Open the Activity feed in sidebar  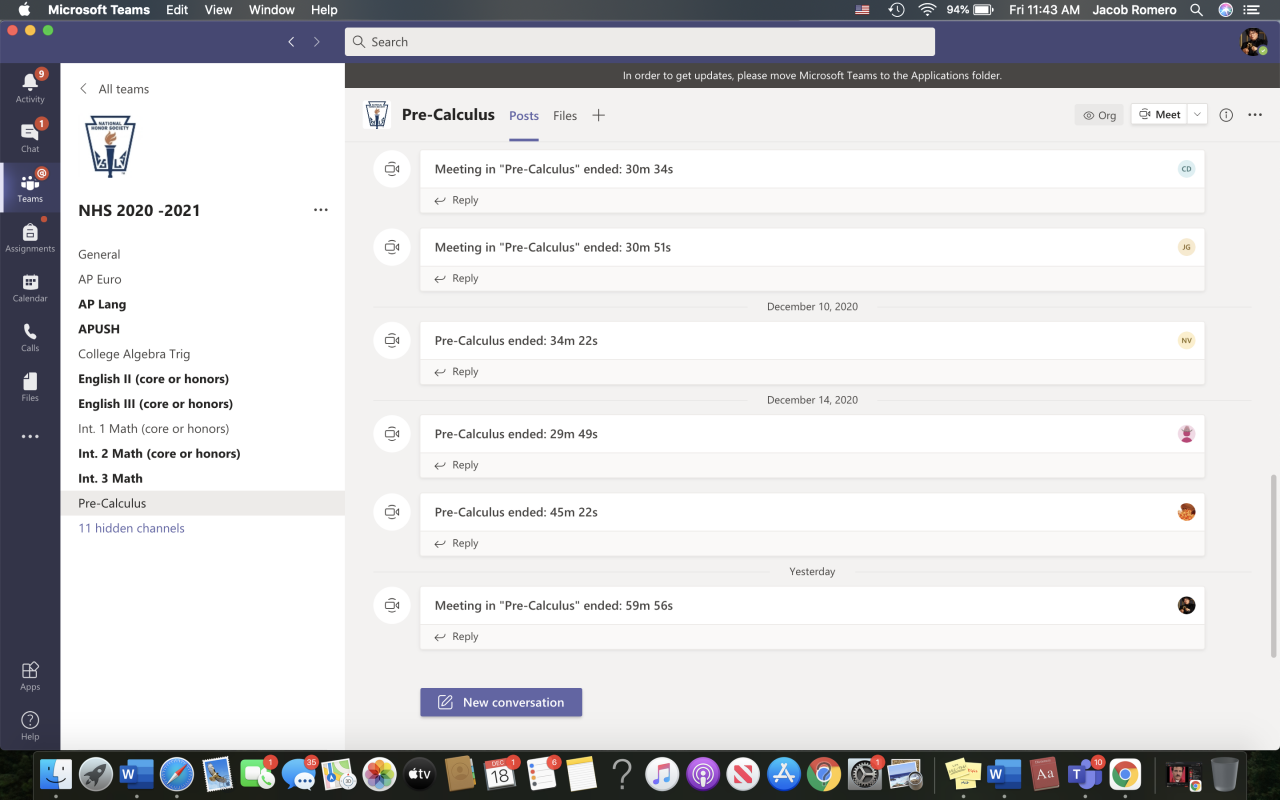[x=30, y=87]
